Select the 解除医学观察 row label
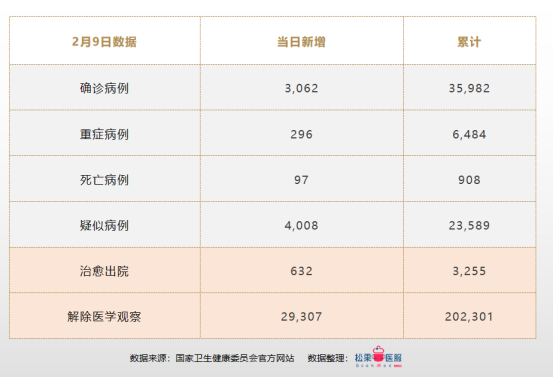Screen dimensions: 554x377 (104, 317)
